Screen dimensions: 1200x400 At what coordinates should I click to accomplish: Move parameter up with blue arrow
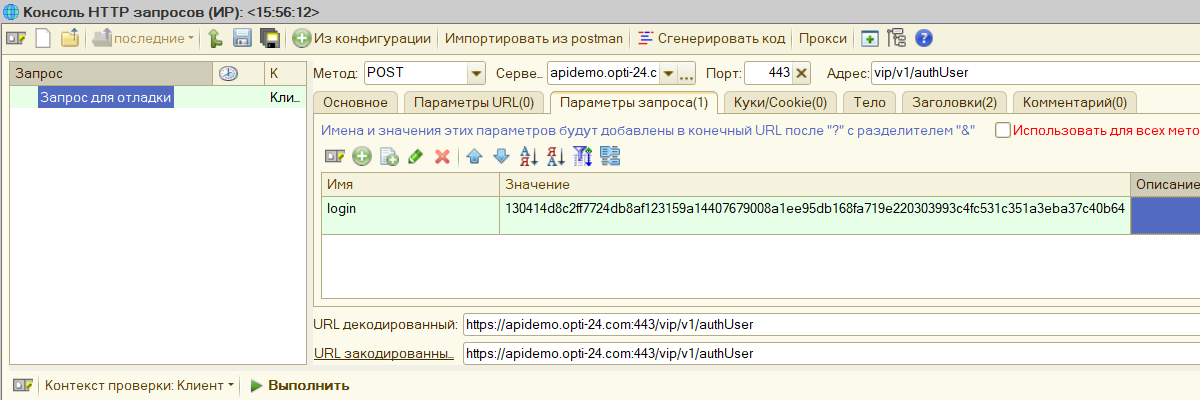(475, 156)
